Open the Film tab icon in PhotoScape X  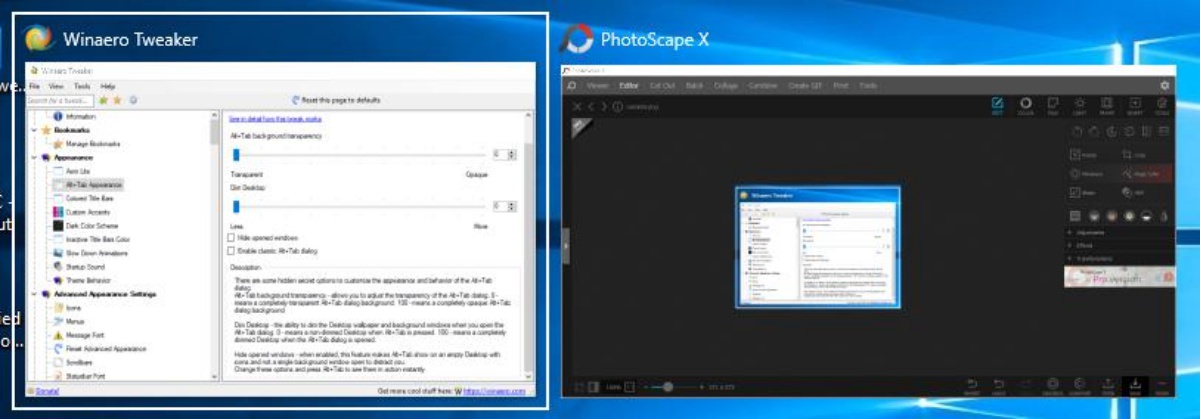(x=1052, y=104)
